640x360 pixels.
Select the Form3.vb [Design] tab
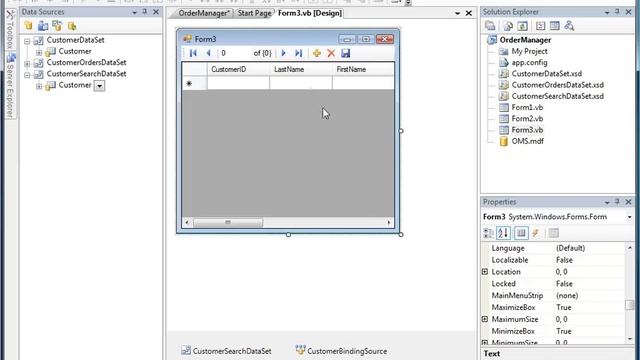tap(309, 13)
